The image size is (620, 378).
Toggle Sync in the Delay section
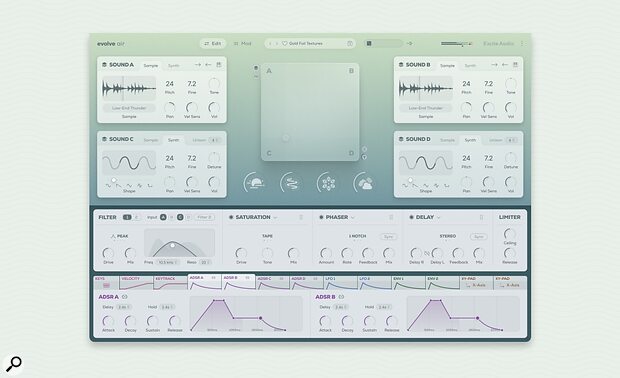pos(478,236)
